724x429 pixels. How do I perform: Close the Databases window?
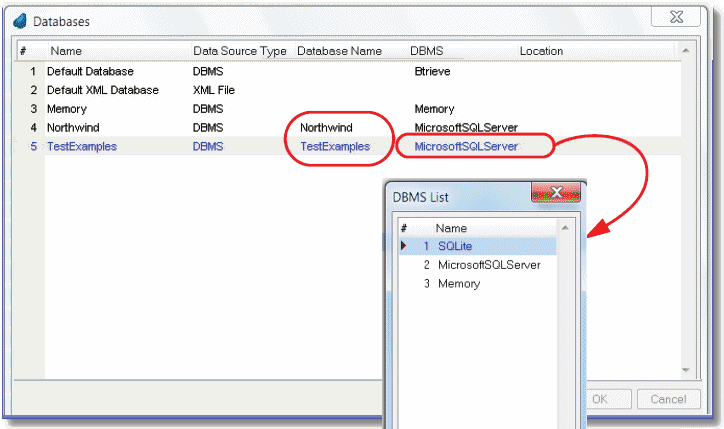coord(676,17)
